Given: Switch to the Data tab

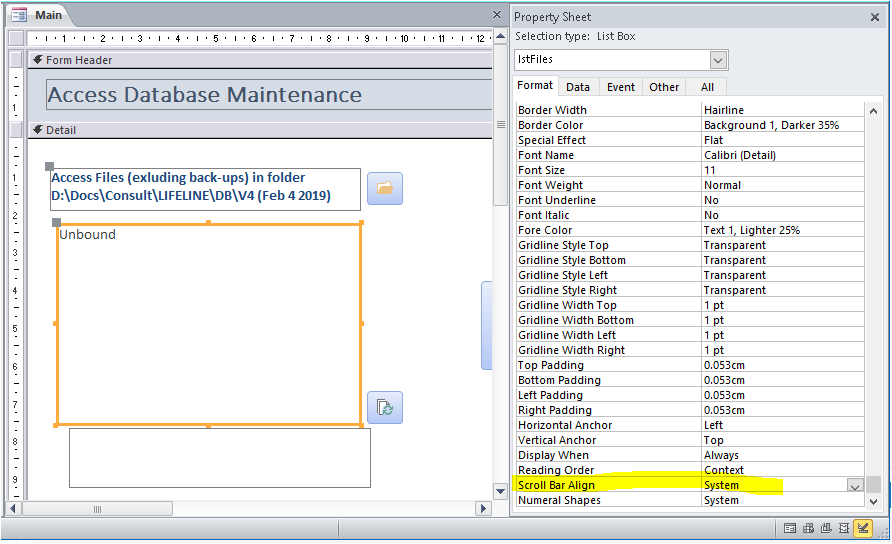Looking at the screenshot, I should [x=578, y=87].
